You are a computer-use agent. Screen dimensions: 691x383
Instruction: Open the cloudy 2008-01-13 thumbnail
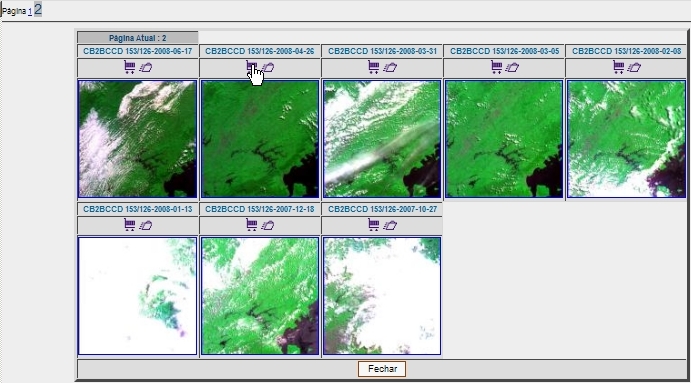pos(137,296)
